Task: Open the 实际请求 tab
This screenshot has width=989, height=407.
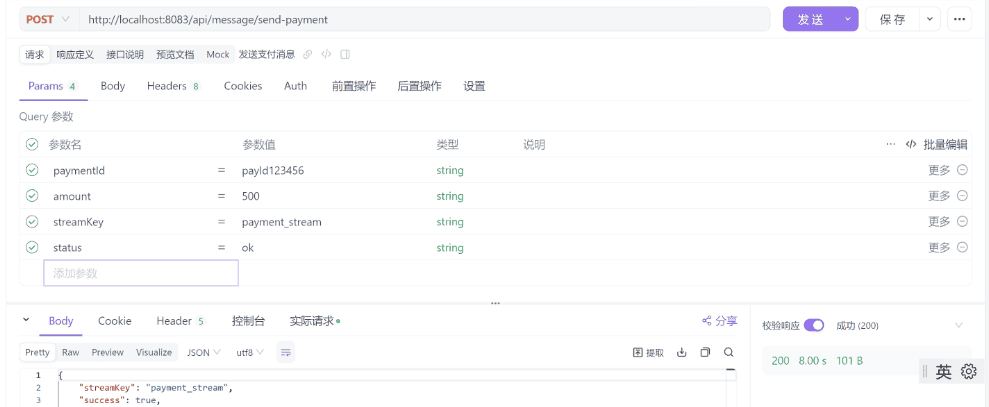Action: [314, 321]
